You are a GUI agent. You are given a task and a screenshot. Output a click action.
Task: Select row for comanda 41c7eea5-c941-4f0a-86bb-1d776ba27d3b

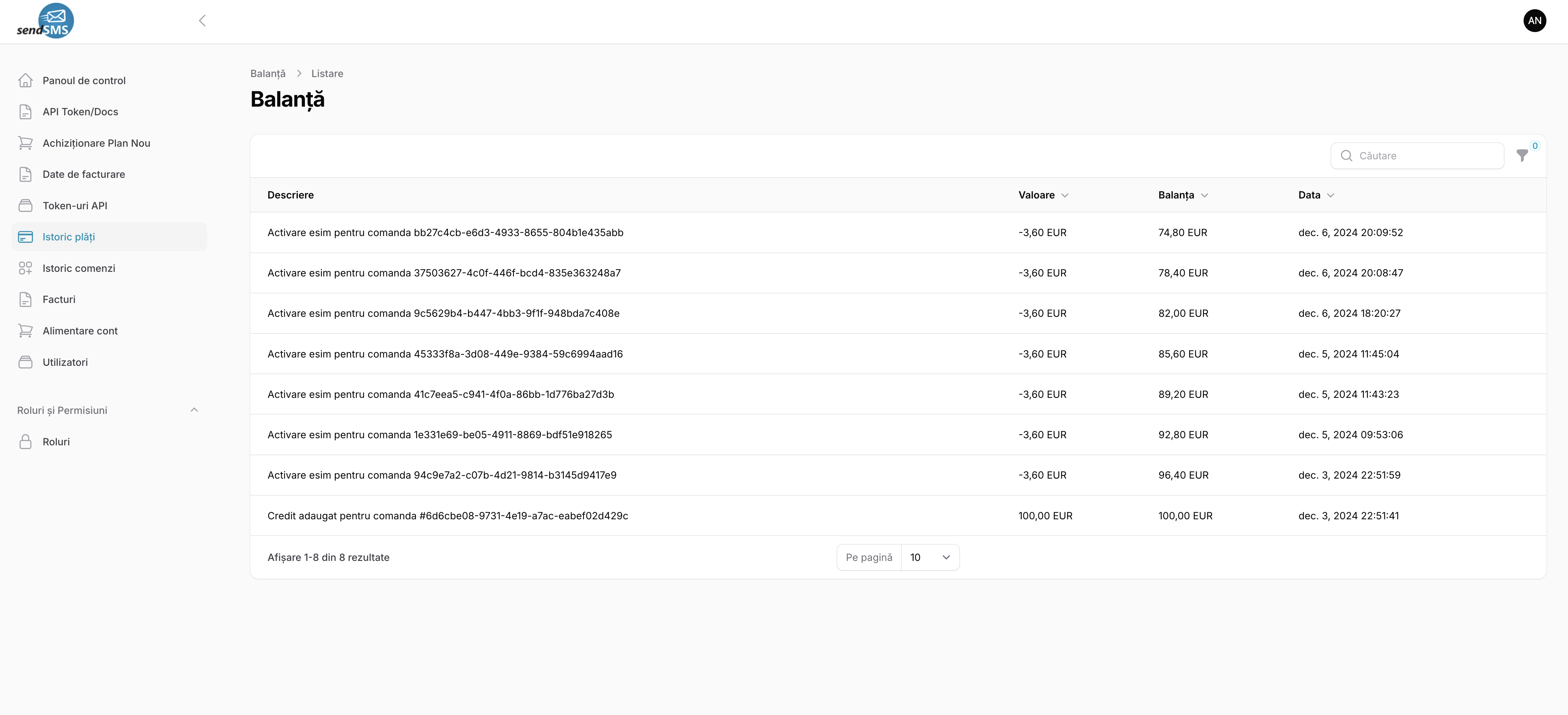(x=898, y=394)
